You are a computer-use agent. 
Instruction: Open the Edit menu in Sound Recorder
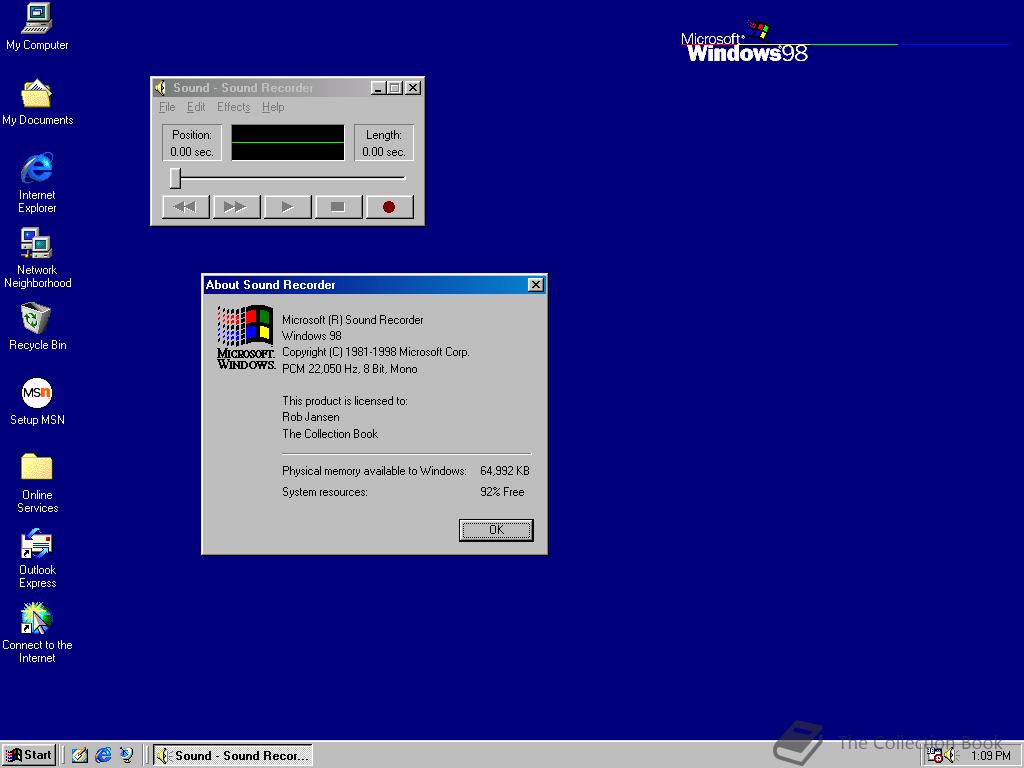196,107
